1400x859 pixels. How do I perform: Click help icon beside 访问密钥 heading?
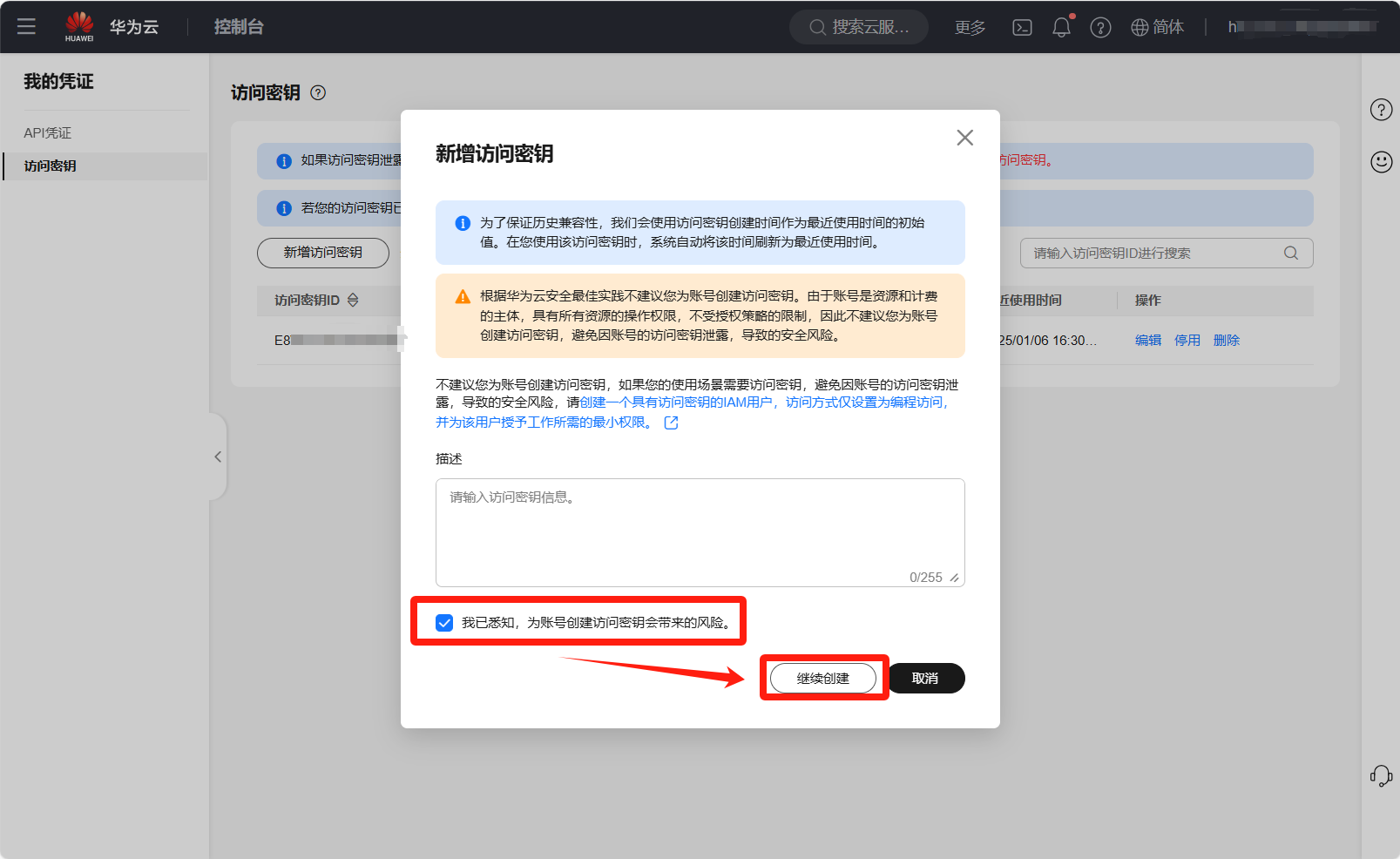pos(318,93)
